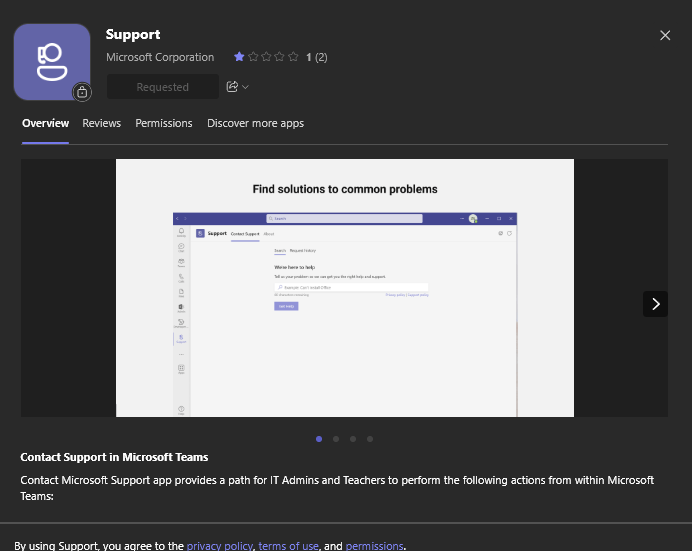
Task: Click the Requested button
Action: click(x=163, y=87)
